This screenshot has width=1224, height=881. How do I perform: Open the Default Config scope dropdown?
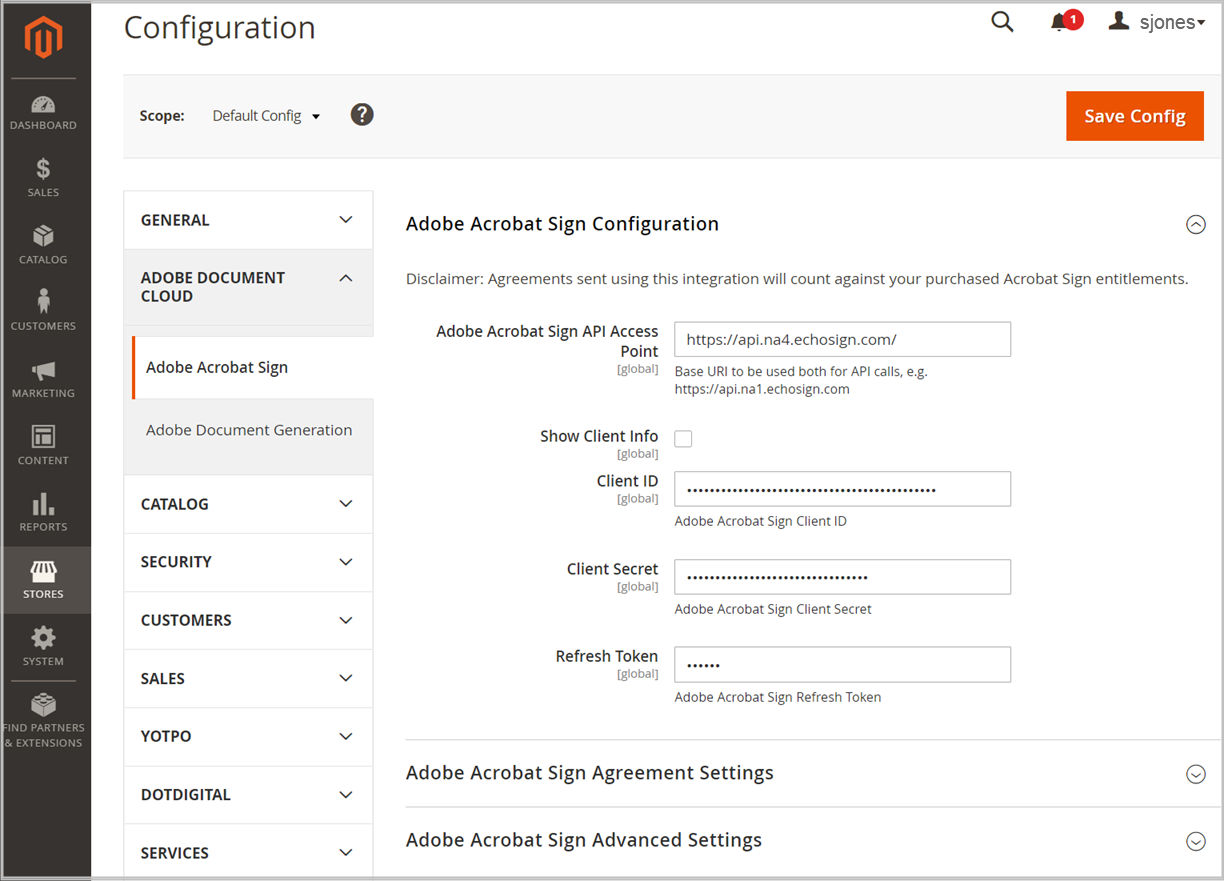[x=266, y=116]
